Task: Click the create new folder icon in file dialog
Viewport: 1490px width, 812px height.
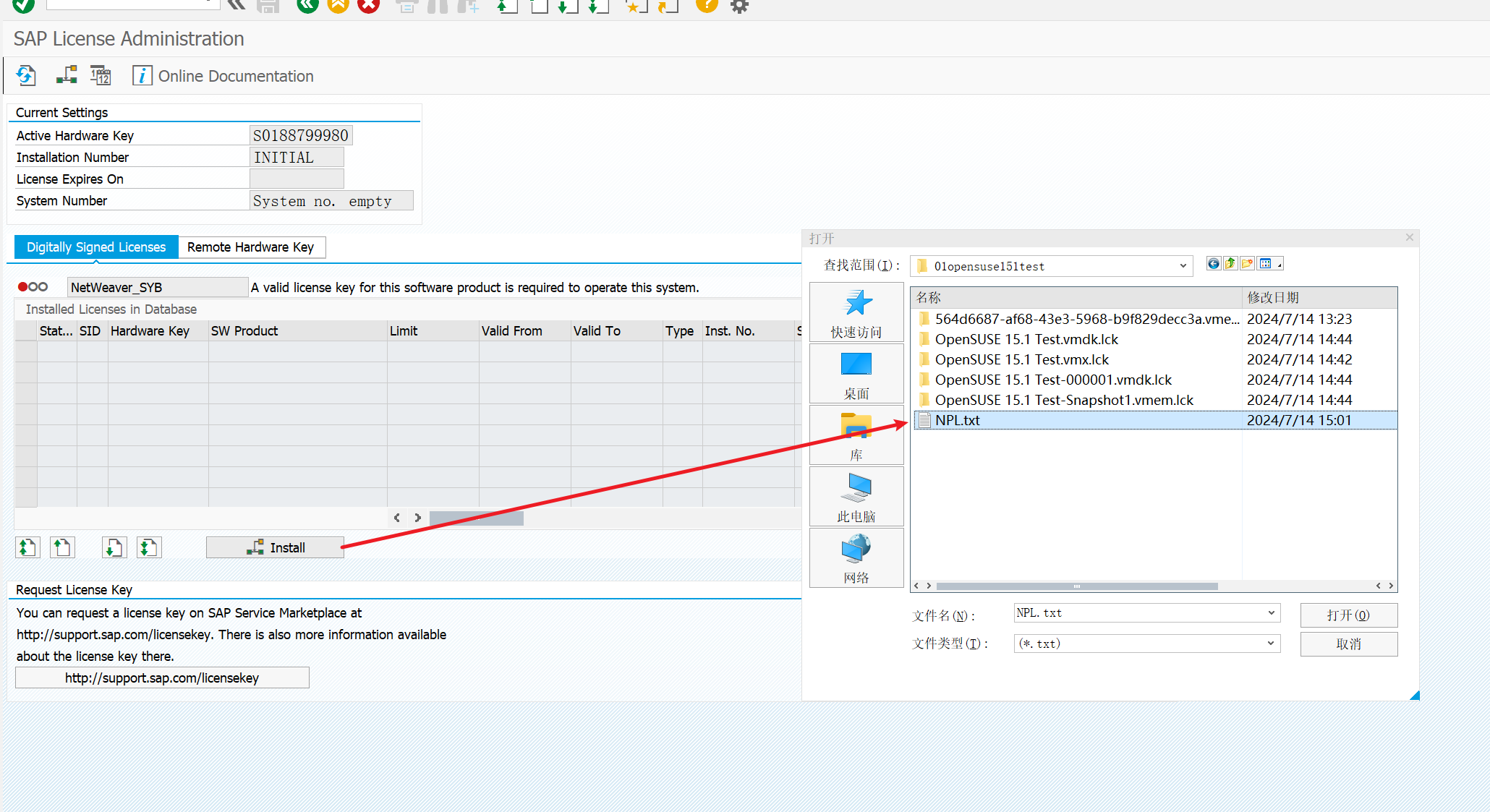Action: click(1247, 264)
